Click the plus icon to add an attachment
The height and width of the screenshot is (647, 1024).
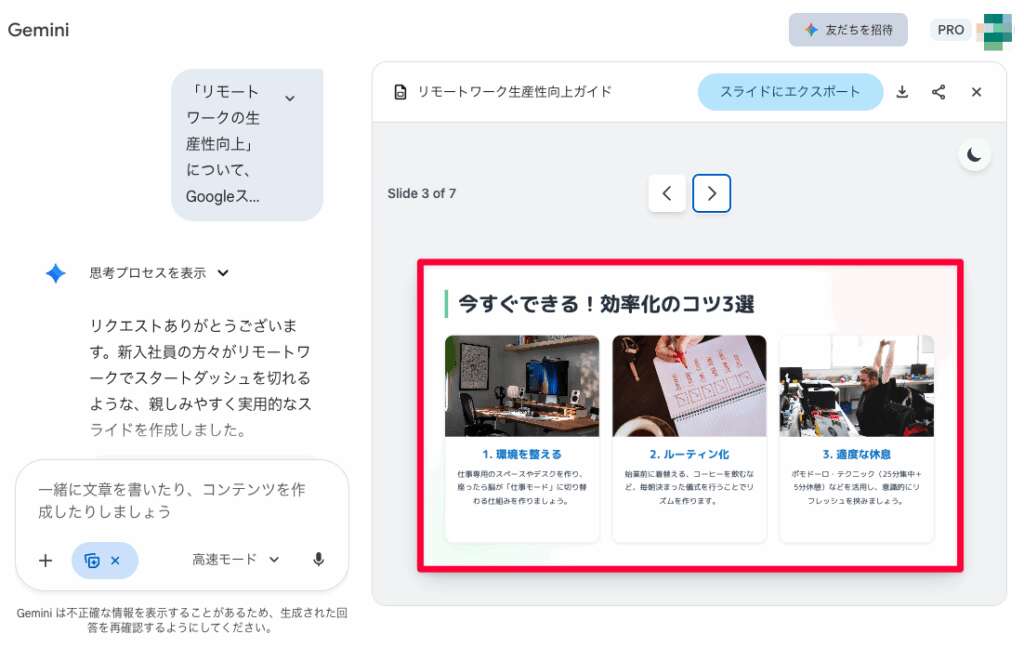(x=45, y=560)
